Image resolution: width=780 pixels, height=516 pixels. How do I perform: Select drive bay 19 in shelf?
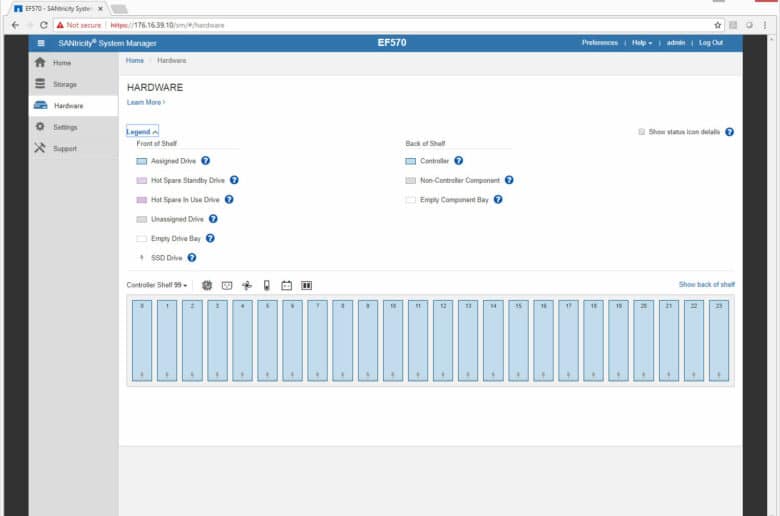[618, 340]
